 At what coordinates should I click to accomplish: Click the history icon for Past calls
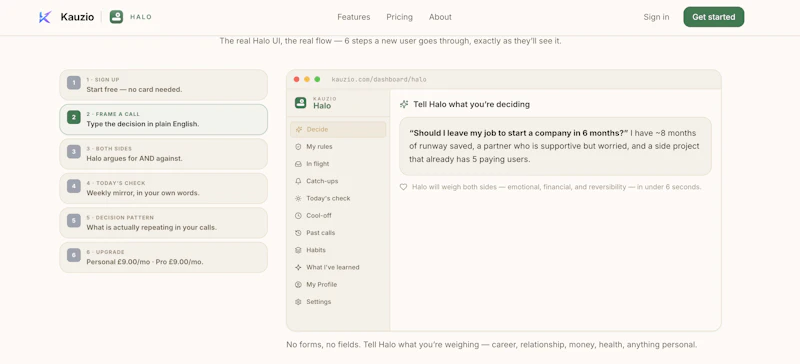[298, 233]
